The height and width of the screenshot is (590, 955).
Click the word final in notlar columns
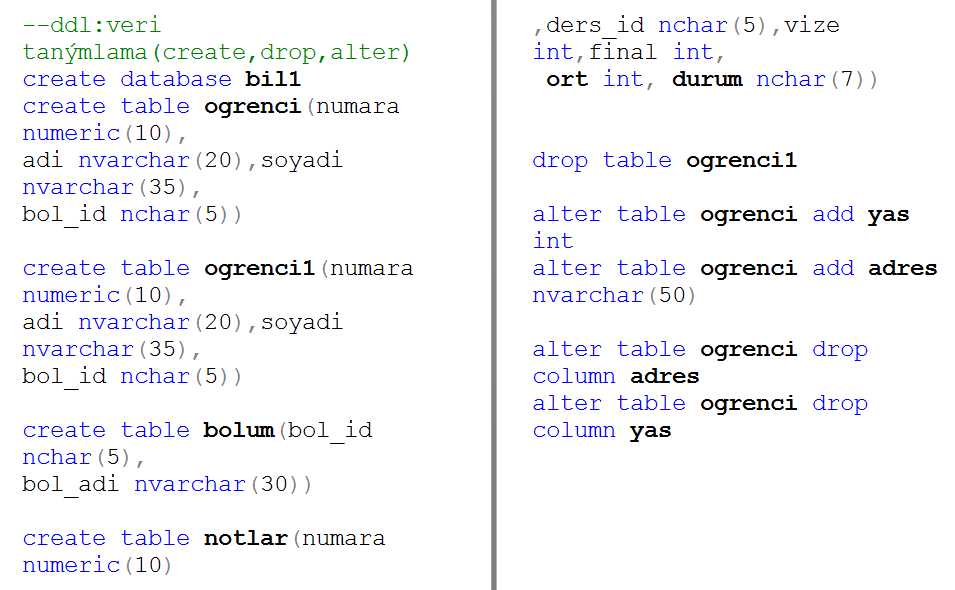pos(623,52)
